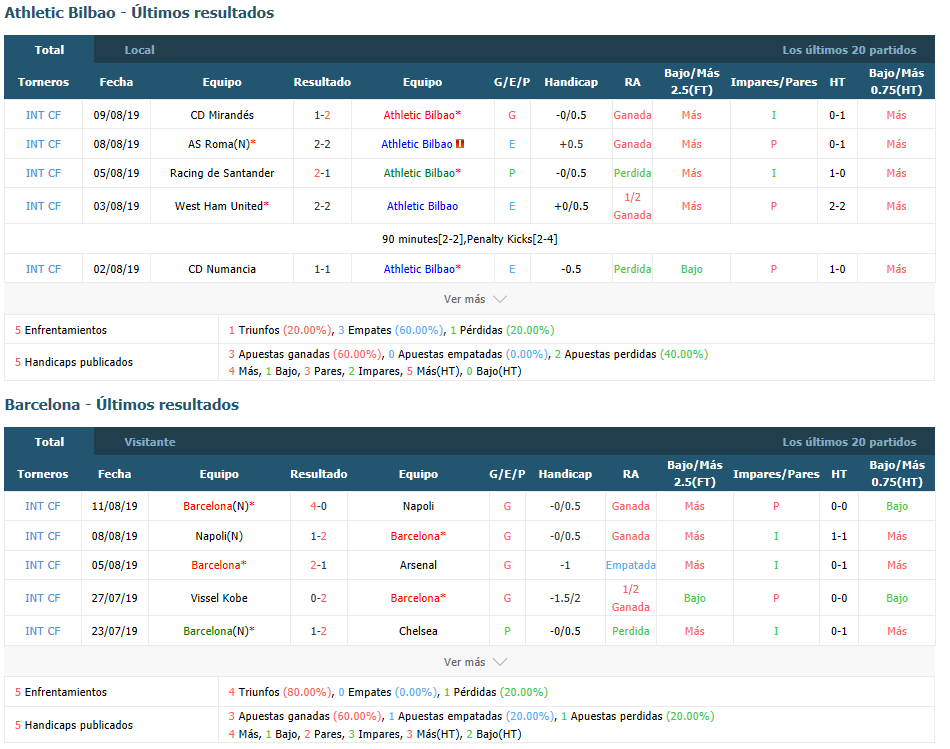950x749 pixels.
Task: Switch to the Local tab
Action: point(139,50)
